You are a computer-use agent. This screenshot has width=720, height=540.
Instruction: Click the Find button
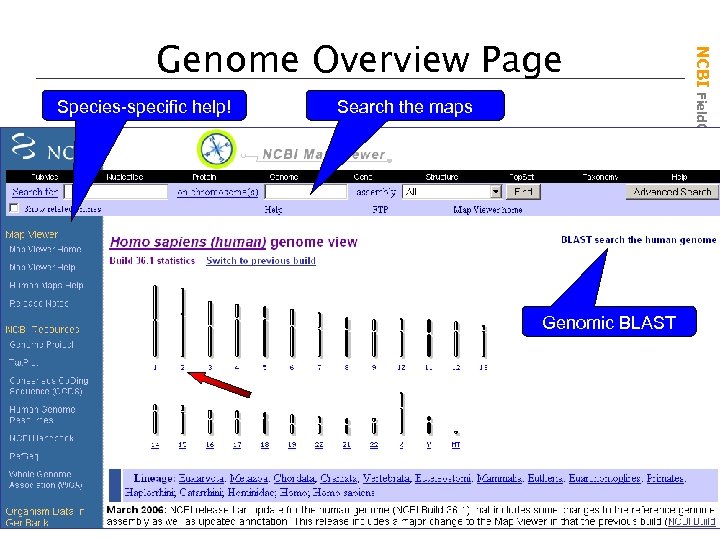point(523,191)
